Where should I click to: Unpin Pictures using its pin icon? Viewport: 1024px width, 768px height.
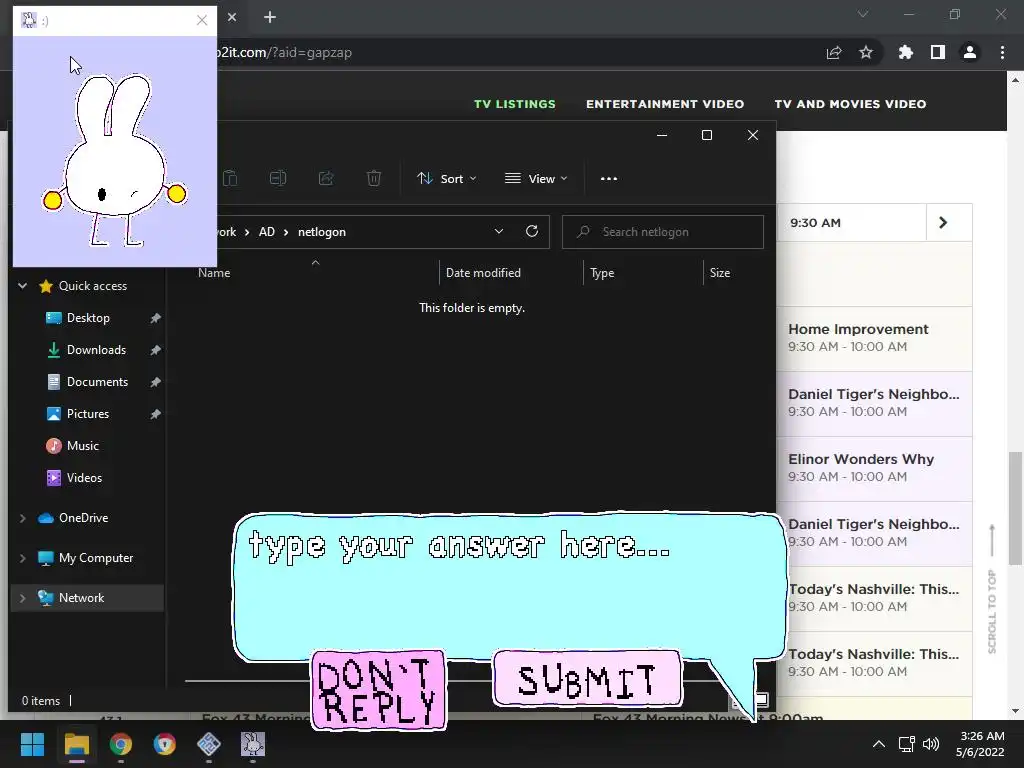tap(155, 414)
